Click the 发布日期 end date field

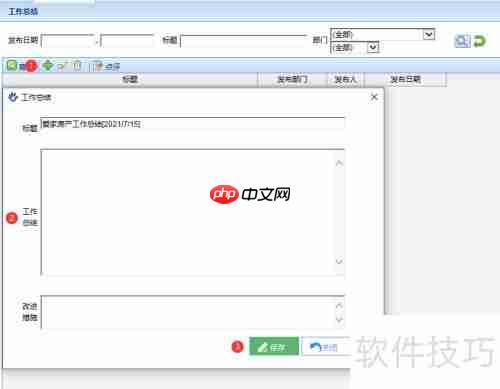coord(127,41)
